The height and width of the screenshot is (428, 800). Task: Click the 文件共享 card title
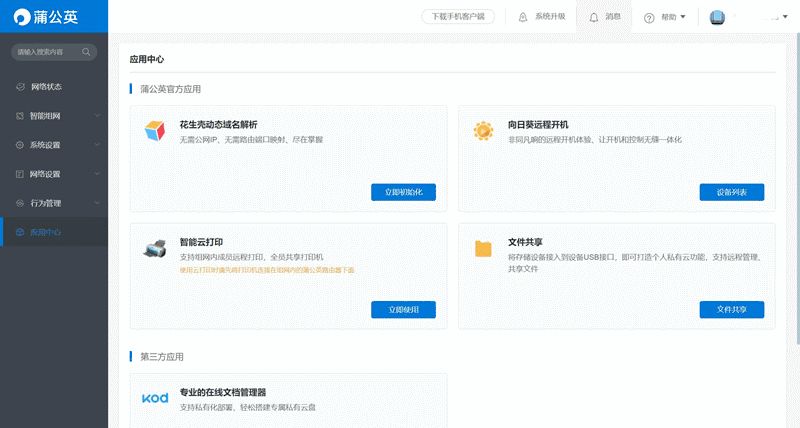click(525, 242)
